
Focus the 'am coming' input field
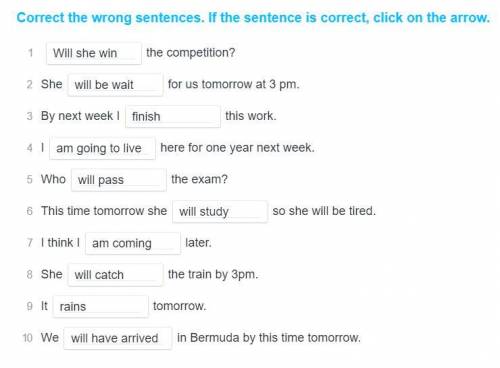(x=133, y=243)
